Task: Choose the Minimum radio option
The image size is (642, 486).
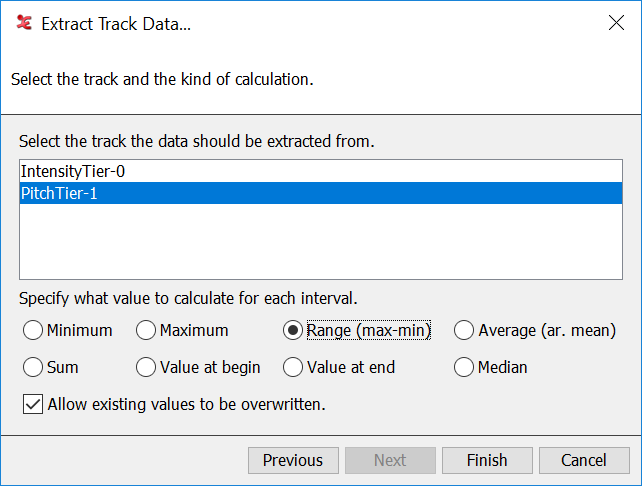Action: [x=33, y=330]
